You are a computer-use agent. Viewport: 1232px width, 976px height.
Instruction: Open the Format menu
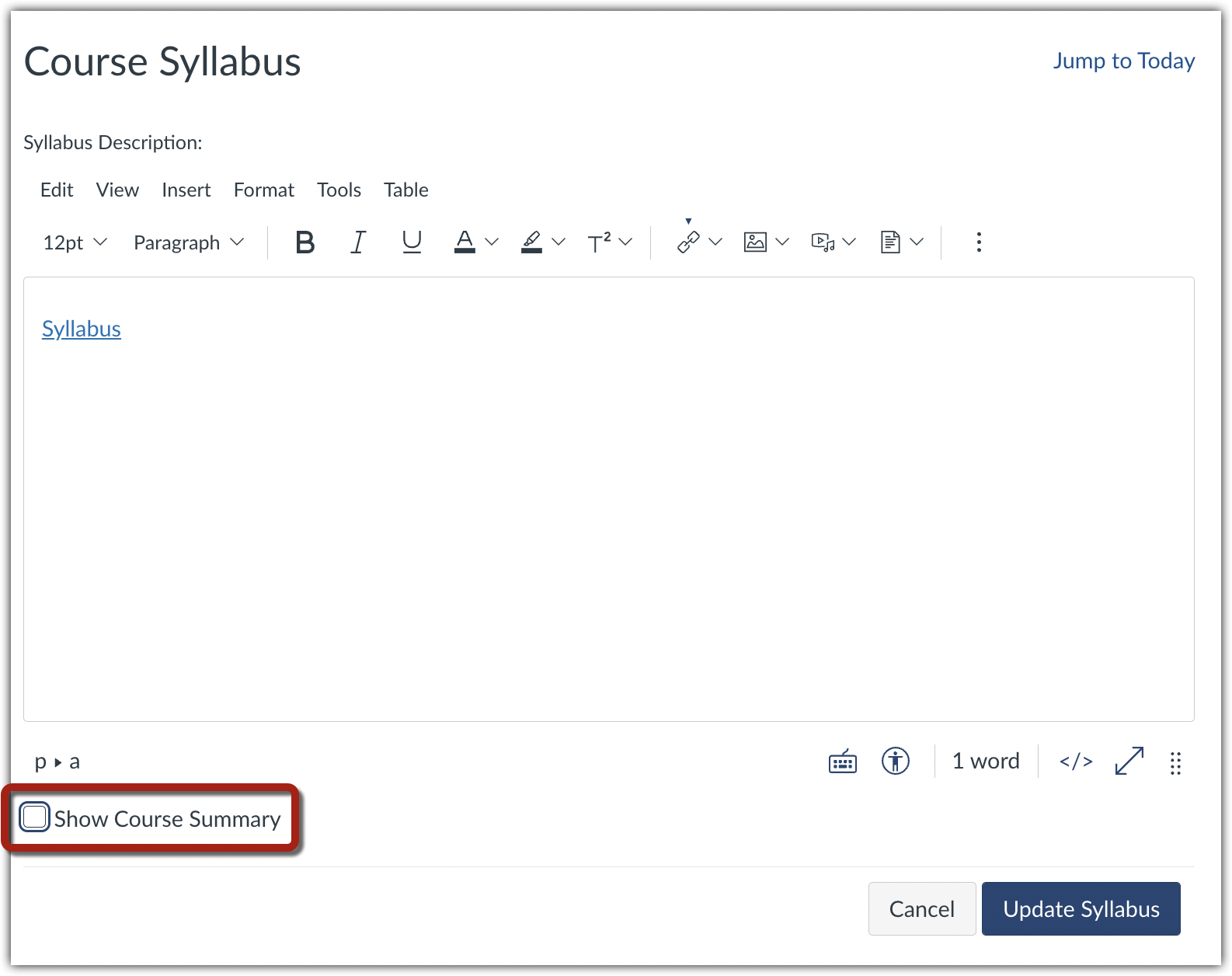point(264,190)
